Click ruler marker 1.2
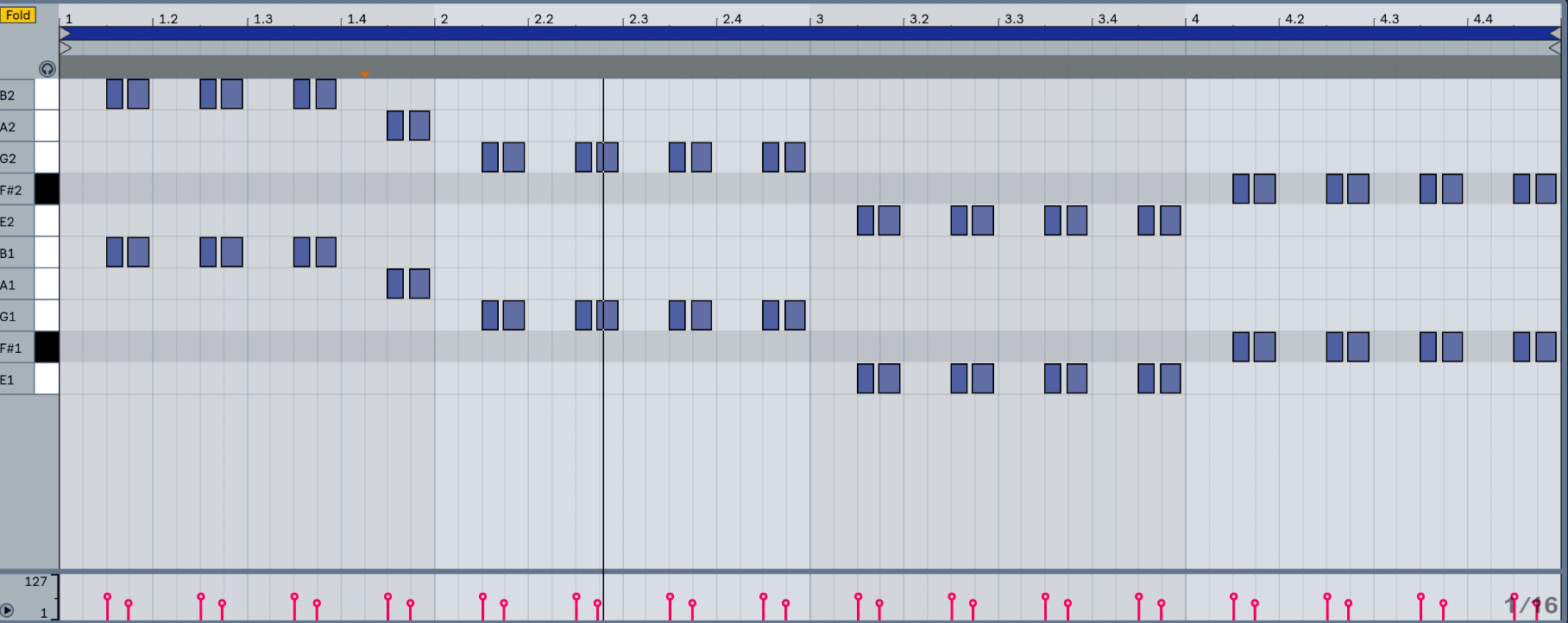This screenshot has width=1568, height=623. [168, 18]
